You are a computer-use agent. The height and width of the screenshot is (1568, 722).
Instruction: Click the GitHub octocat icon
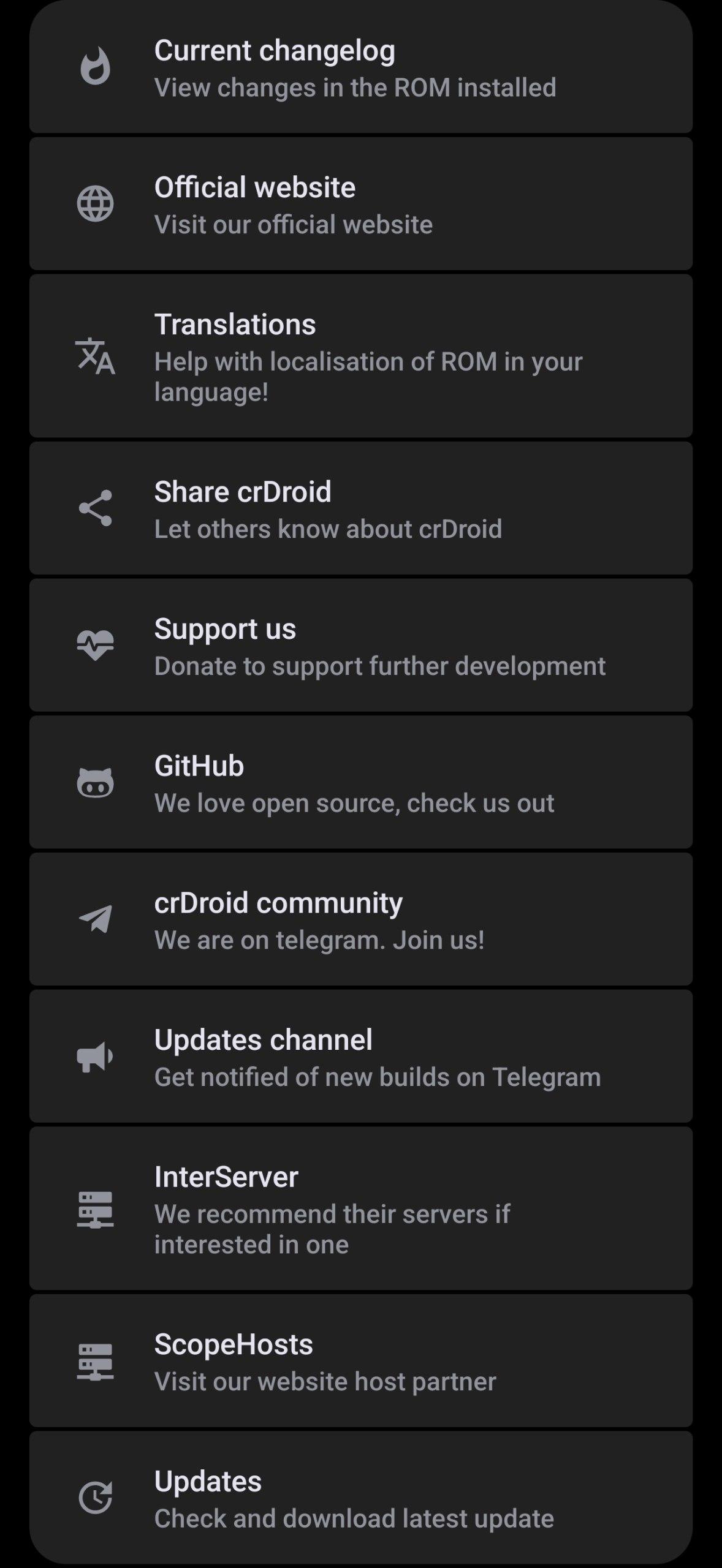[95, 782]
